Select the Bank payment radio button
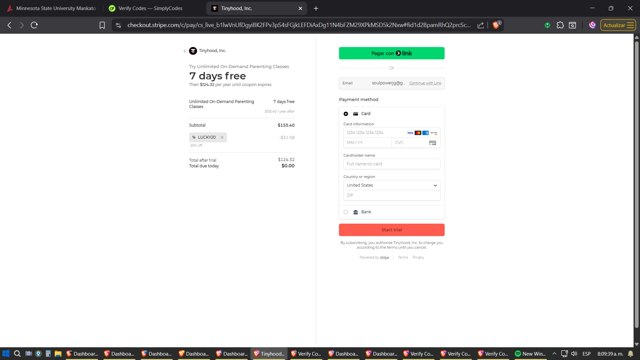Screen dimensions: 640x360 tap(346, 212)
